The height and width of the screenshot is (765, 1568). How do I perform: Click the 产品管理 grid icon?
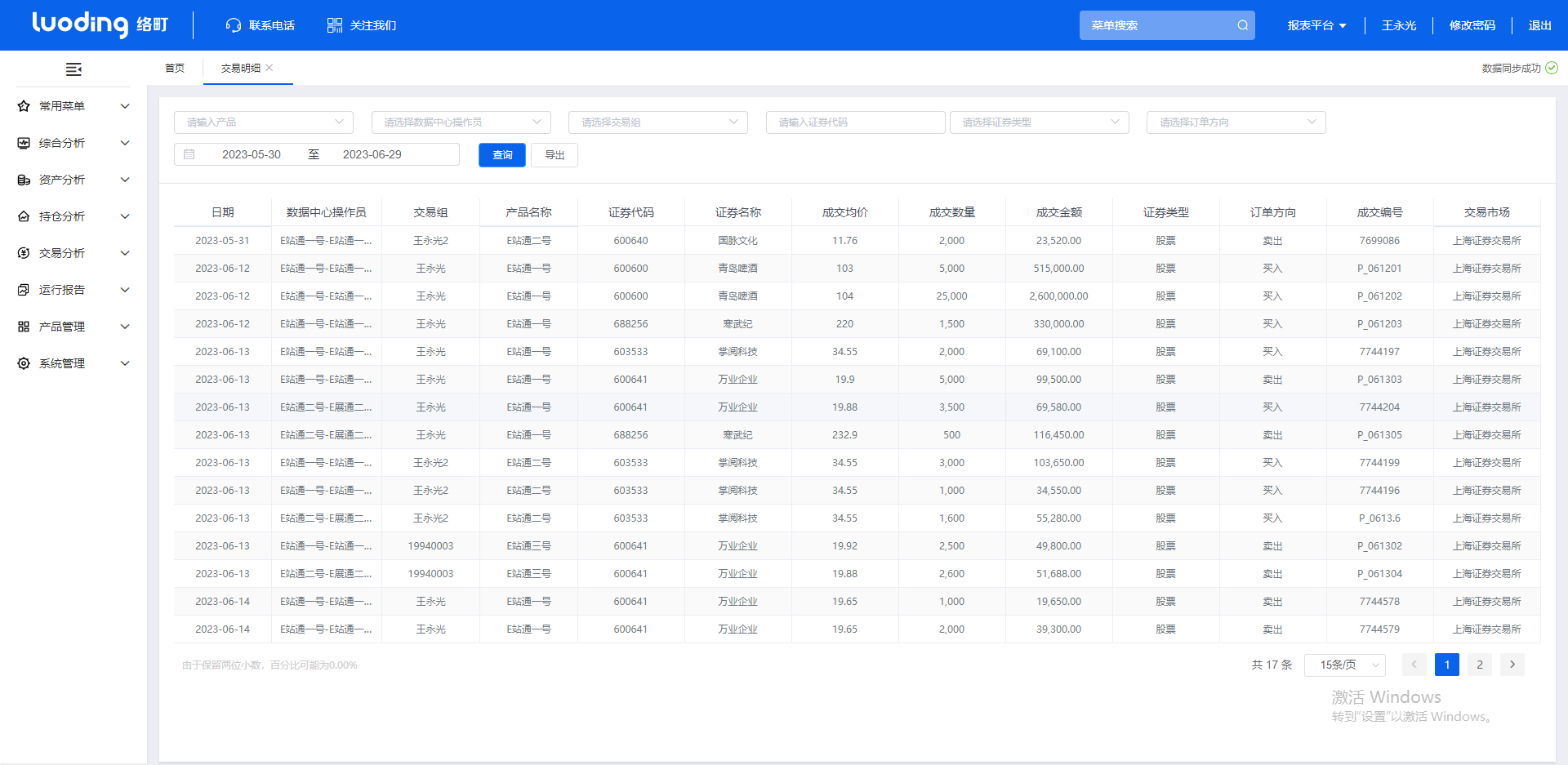[24, 327]
